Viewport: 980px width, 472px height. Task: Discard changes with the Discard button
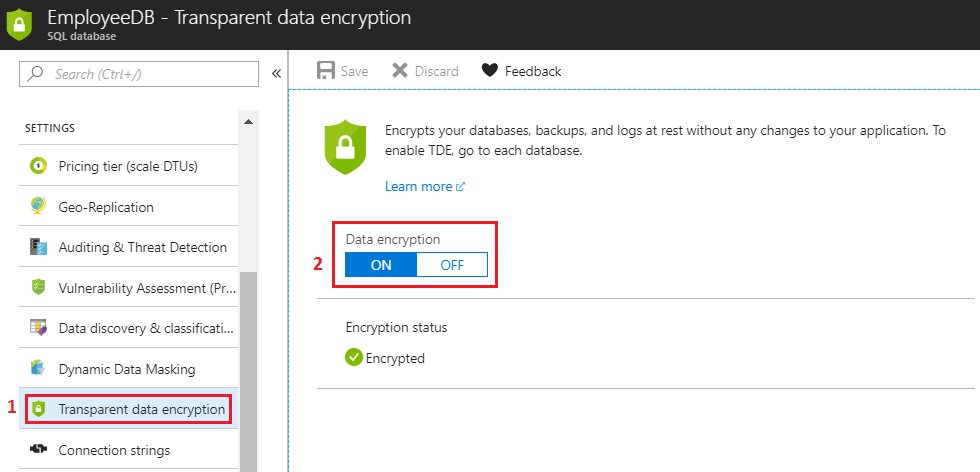[x=425, y=71]
